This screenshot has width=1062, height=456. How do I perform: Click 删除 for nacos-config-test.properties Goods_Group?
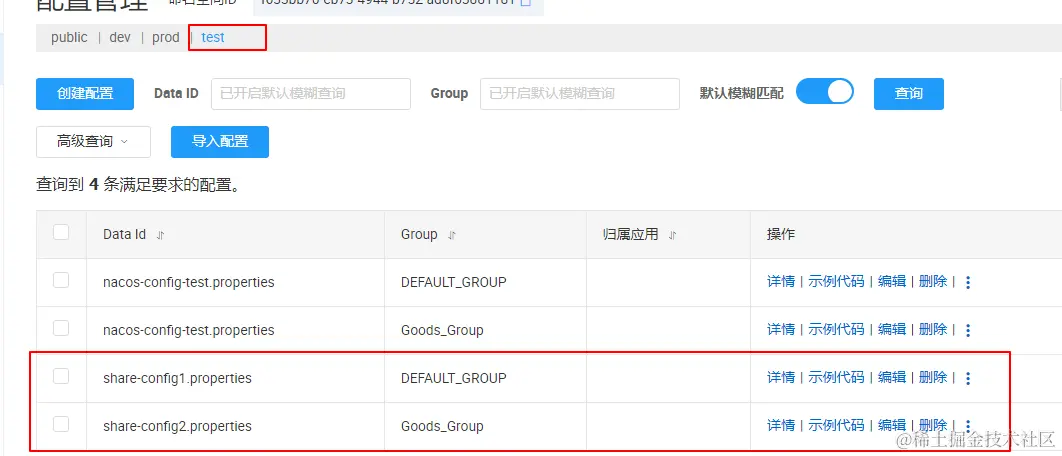click(933, 329)
